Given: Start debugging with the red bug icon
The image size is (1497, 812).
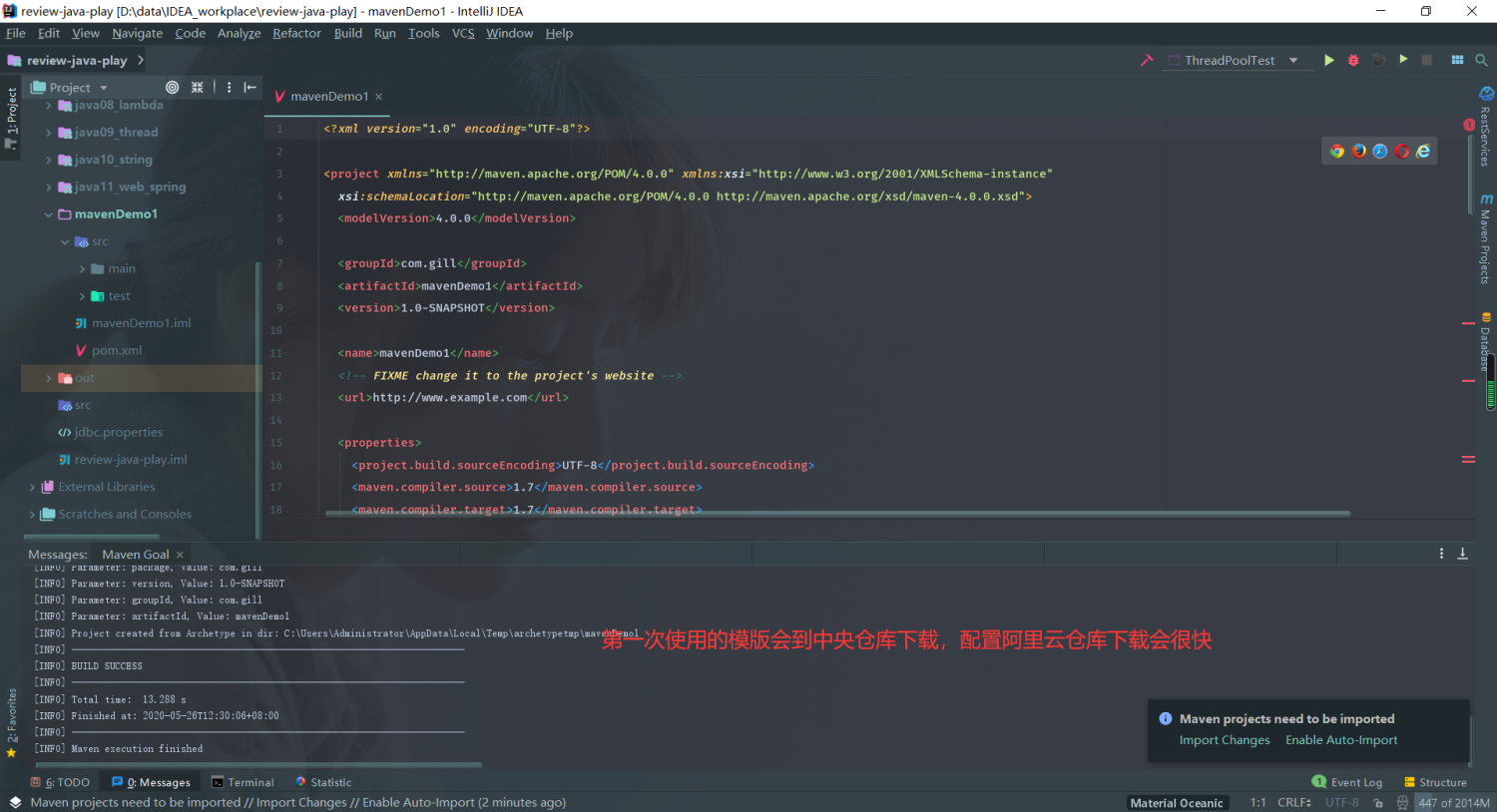Looking at the screenshot, I should [1353, 60].
